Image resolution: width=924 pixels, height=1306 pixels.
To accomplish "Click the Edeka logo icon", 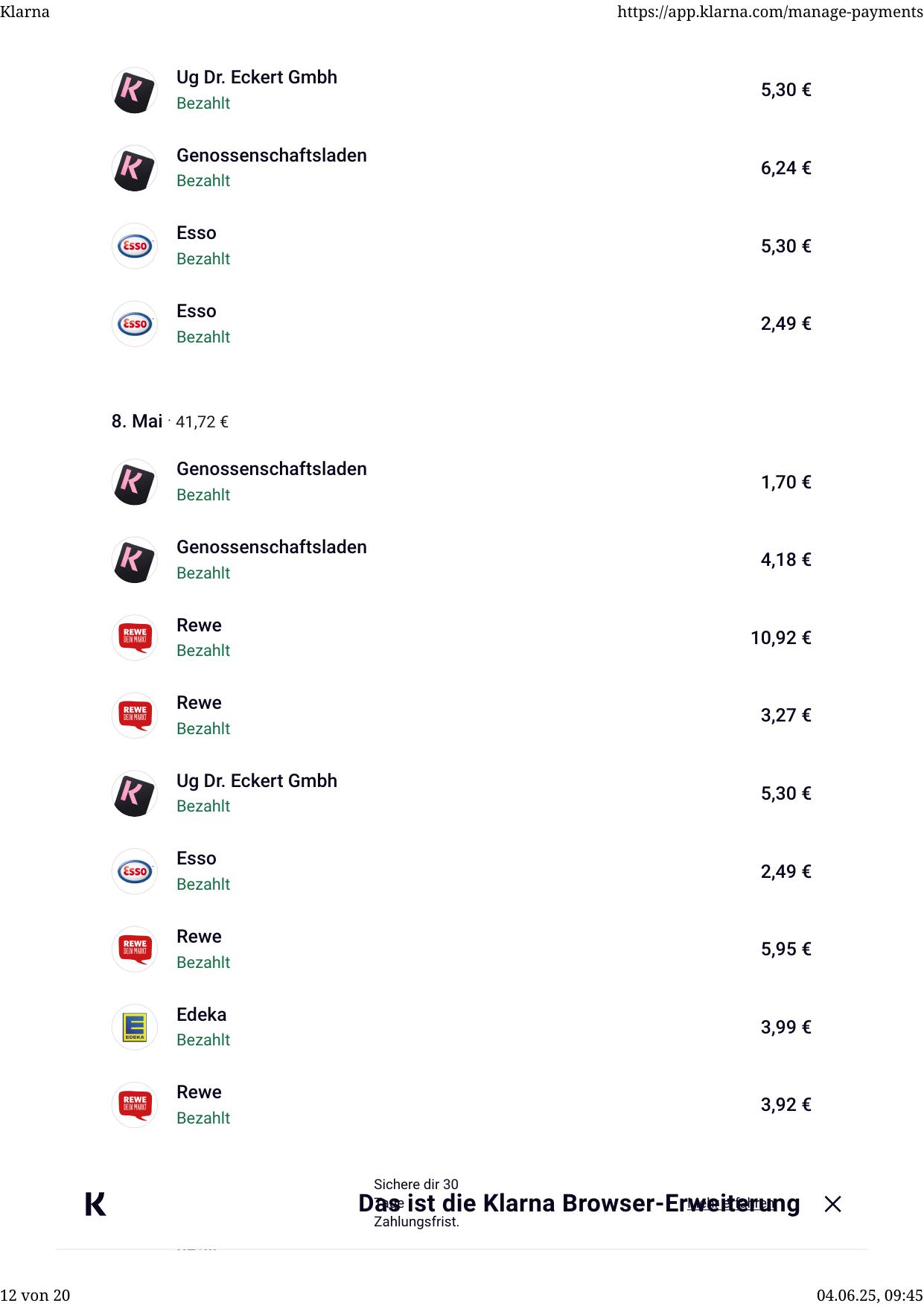I will click(135, 1027).
